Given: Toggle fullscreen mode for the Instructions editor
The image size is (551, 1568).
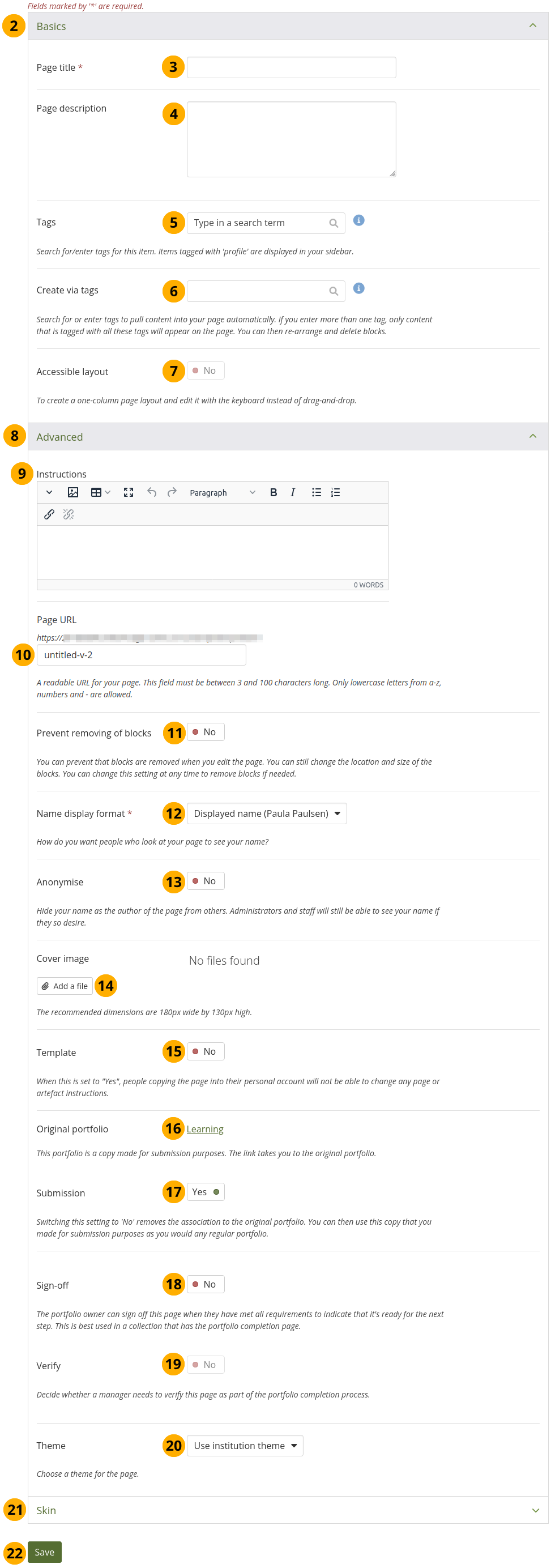Looking at the screenshot, I should click(129, 492).
